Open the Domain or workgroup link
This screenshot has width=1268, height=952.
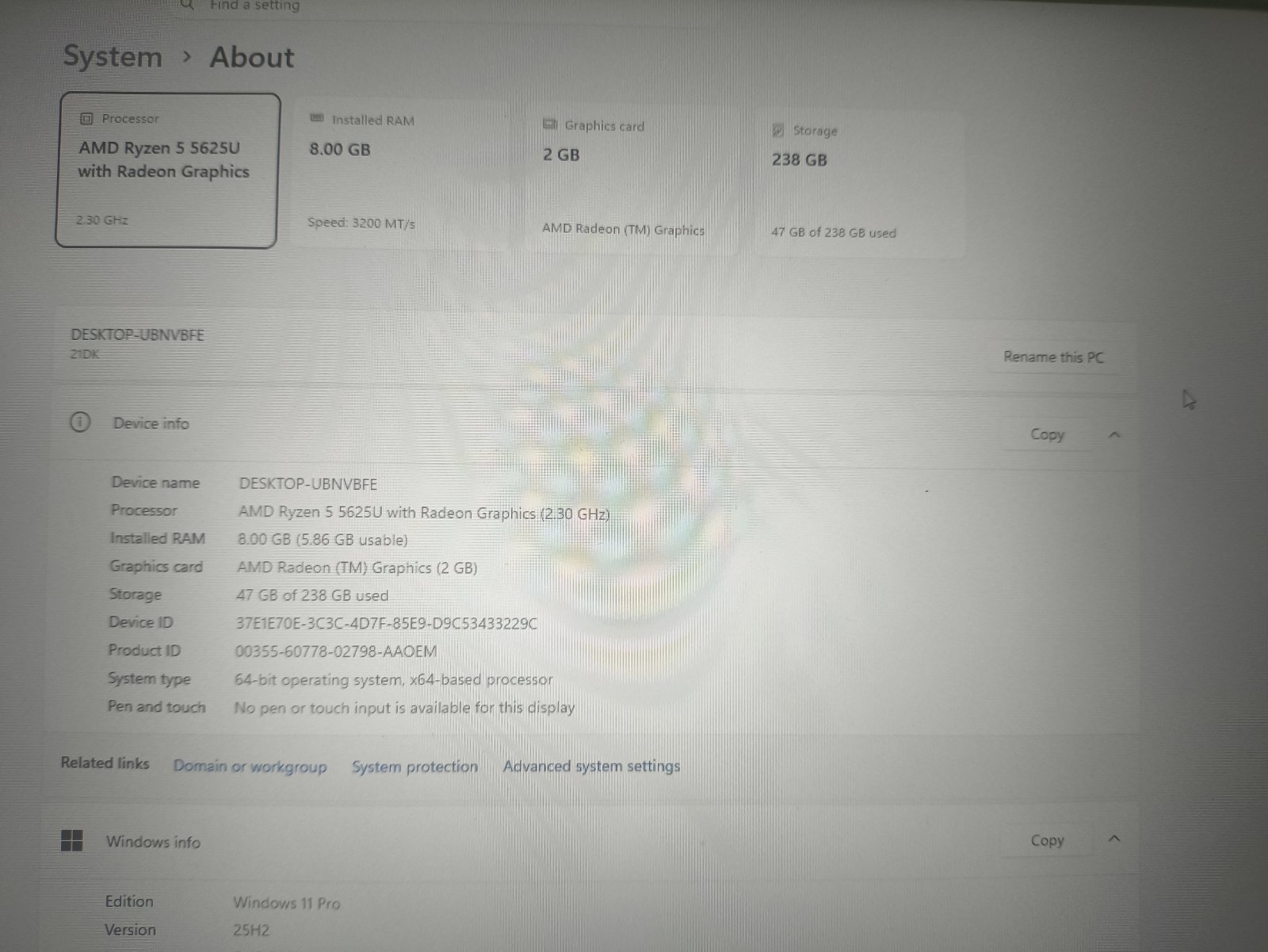point(250,767)
